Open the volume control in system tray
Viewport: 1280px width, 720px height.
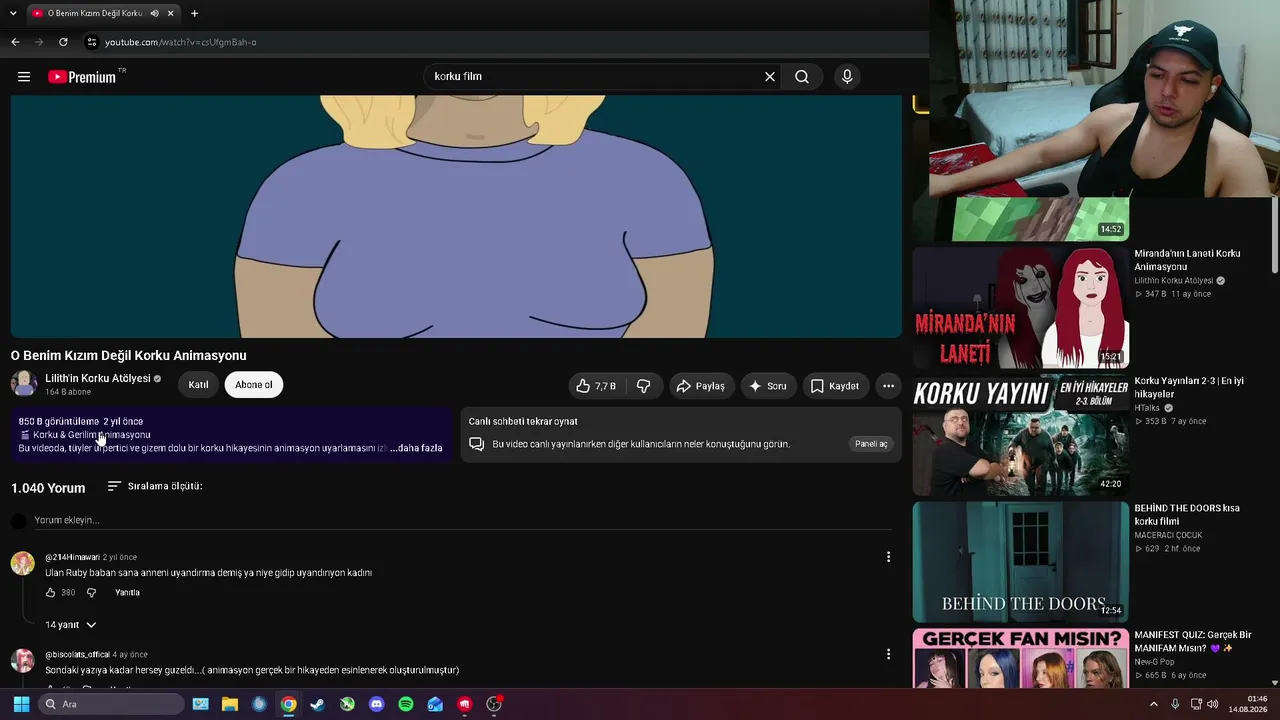point(1213,704)
